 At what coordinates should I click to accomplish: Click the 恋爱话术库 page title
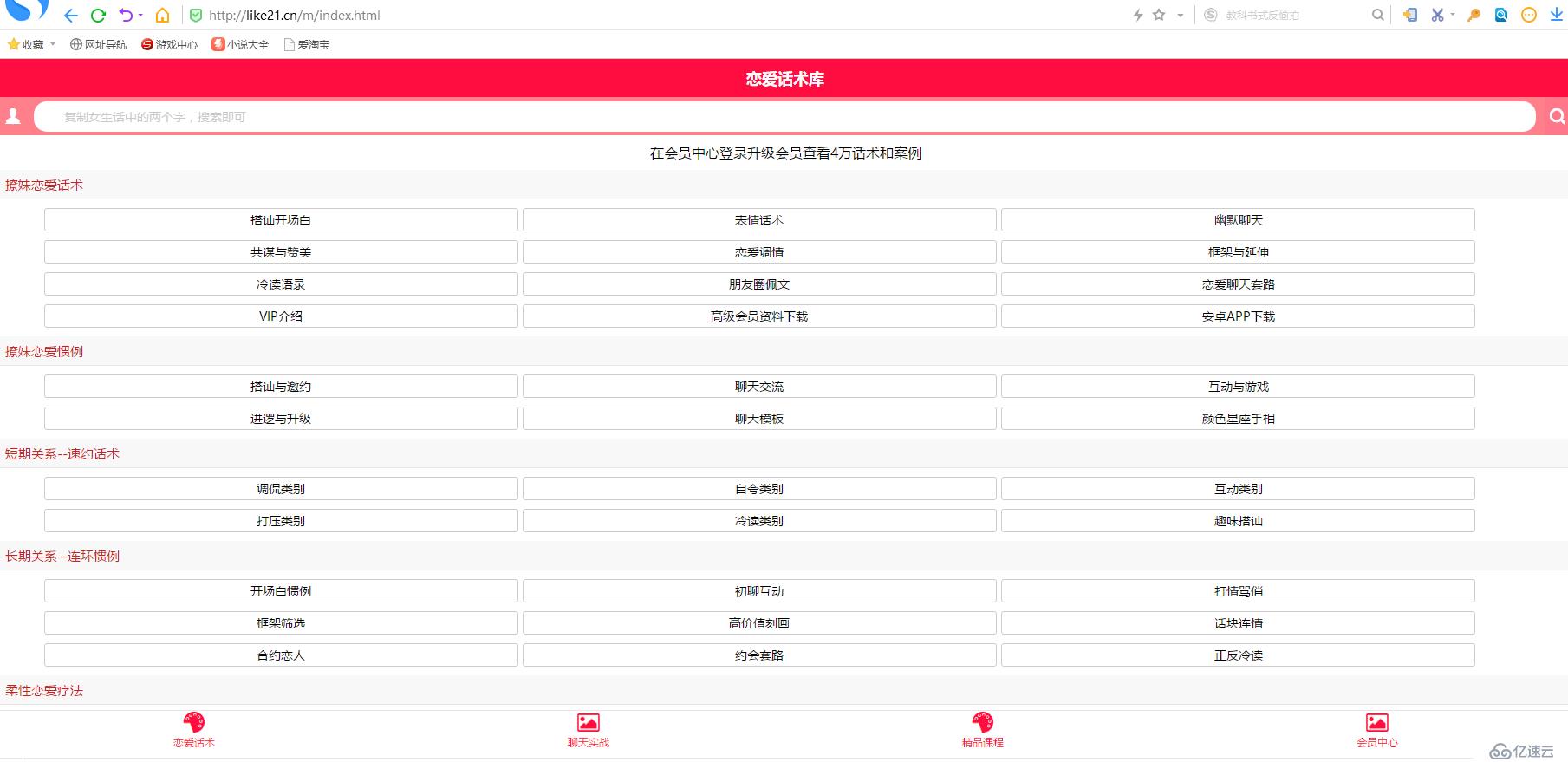click(784, 79)
